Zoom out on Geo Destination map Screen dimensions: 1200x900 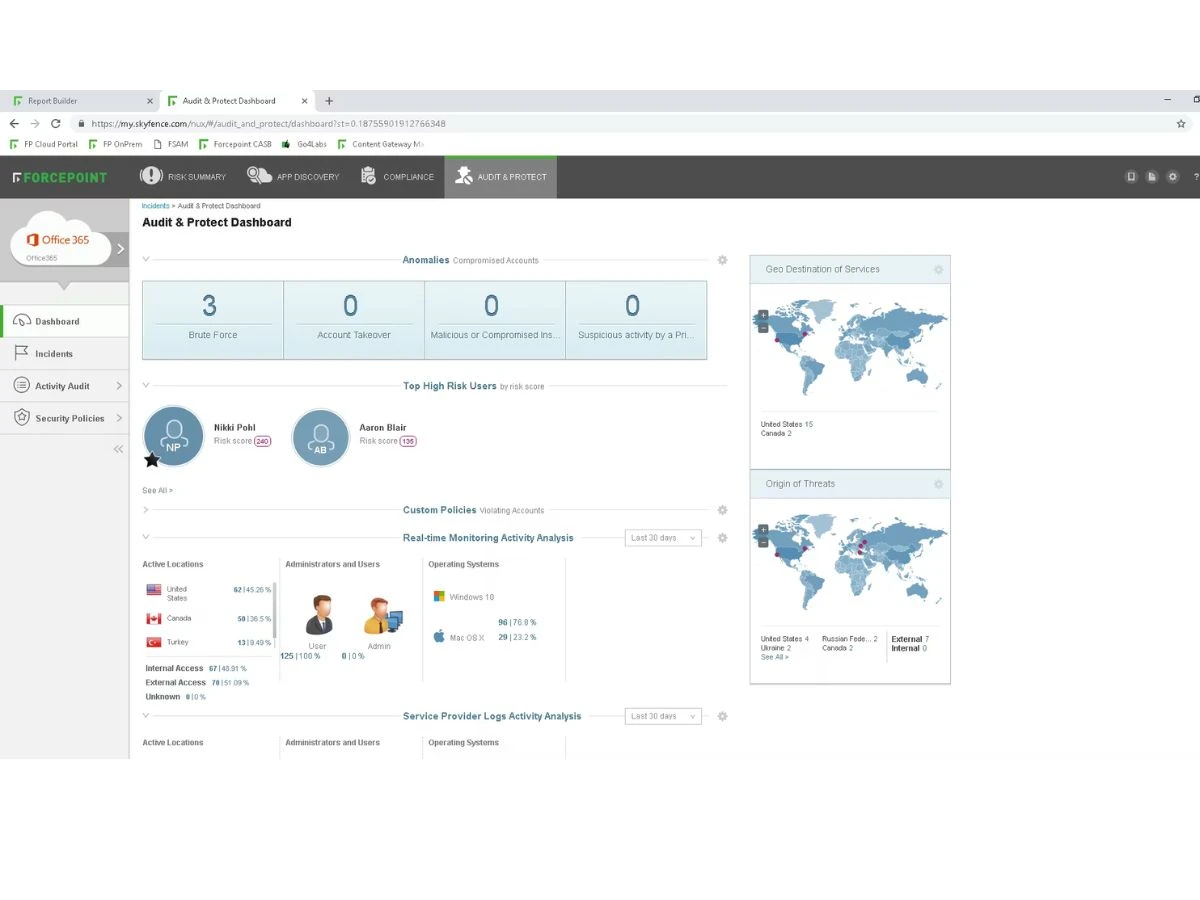[763, 327]
